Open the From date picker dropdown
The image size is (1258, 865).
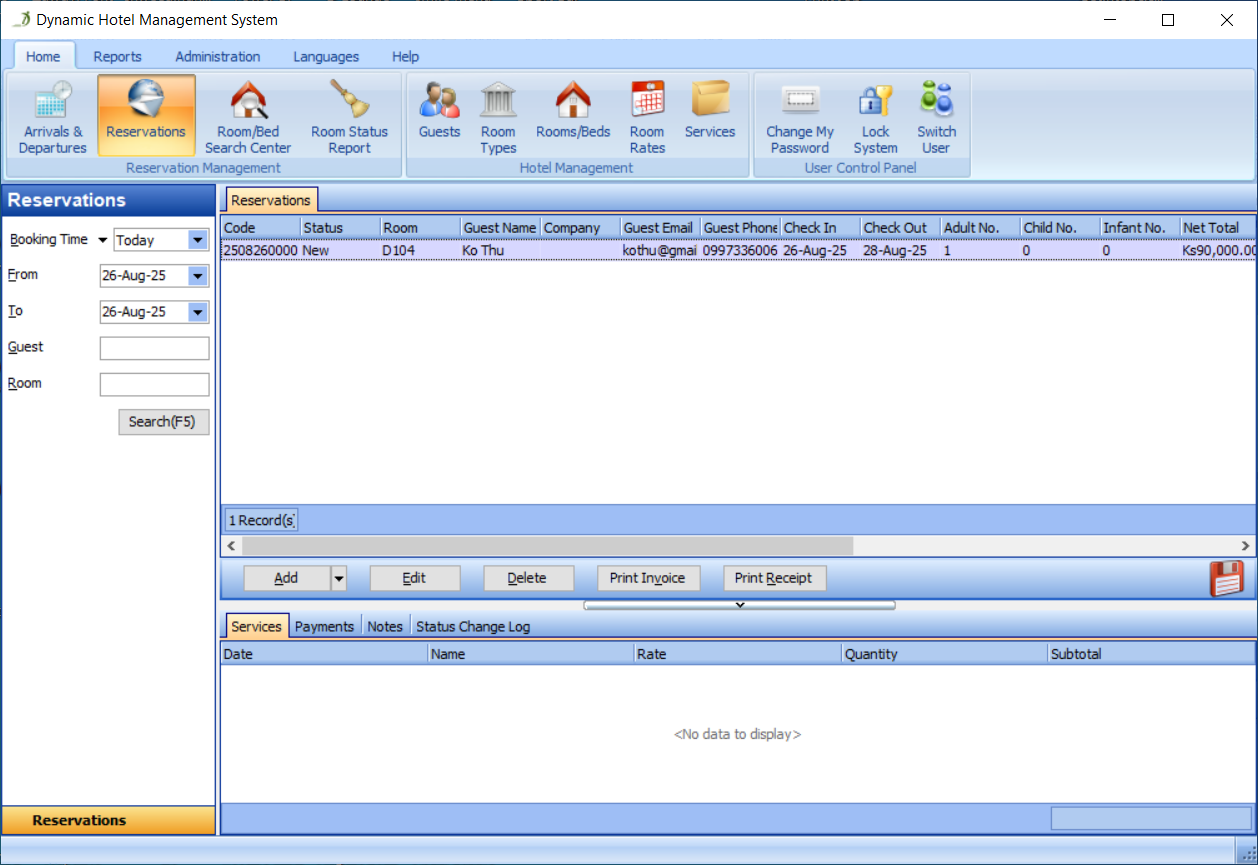(198, 276)
